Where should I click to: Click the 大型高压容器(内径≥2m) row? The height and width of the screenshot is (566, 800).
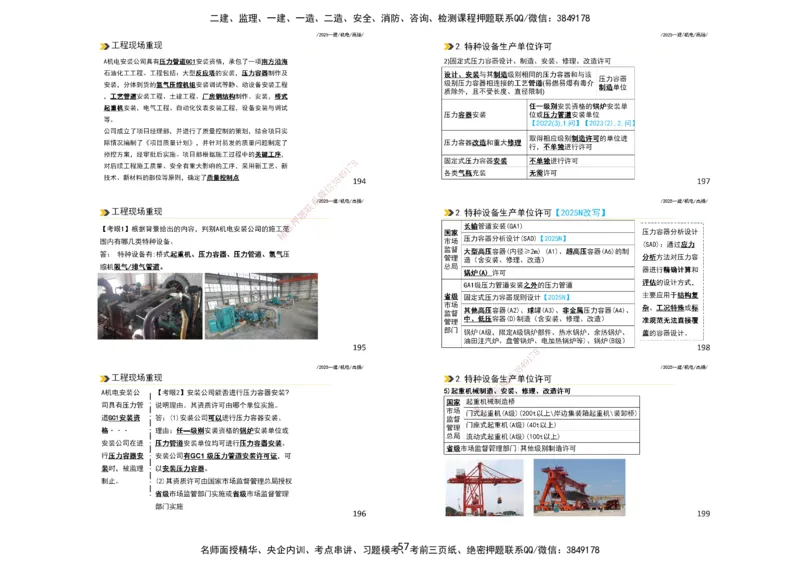[548, 255]
